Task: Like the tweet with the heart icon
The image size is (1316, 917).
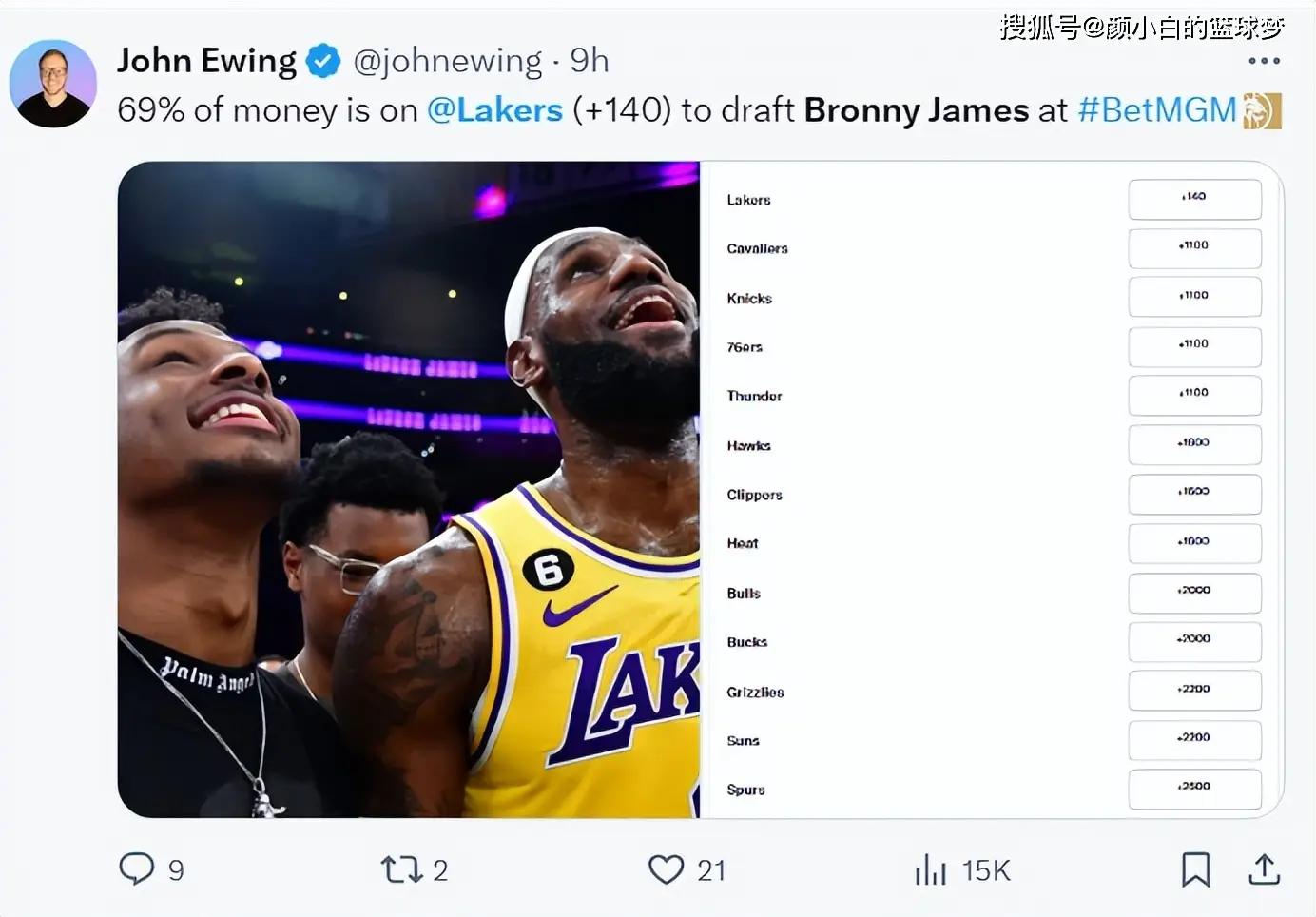Action: (666, 869)
